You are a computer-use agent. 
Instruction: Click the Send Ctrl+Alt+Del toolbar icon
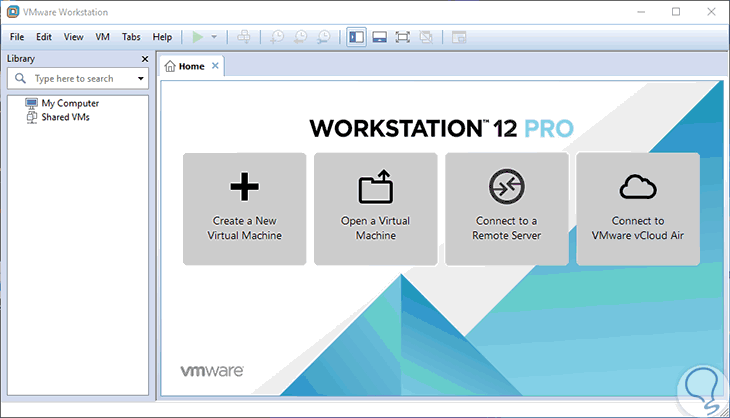click(243, 37)
